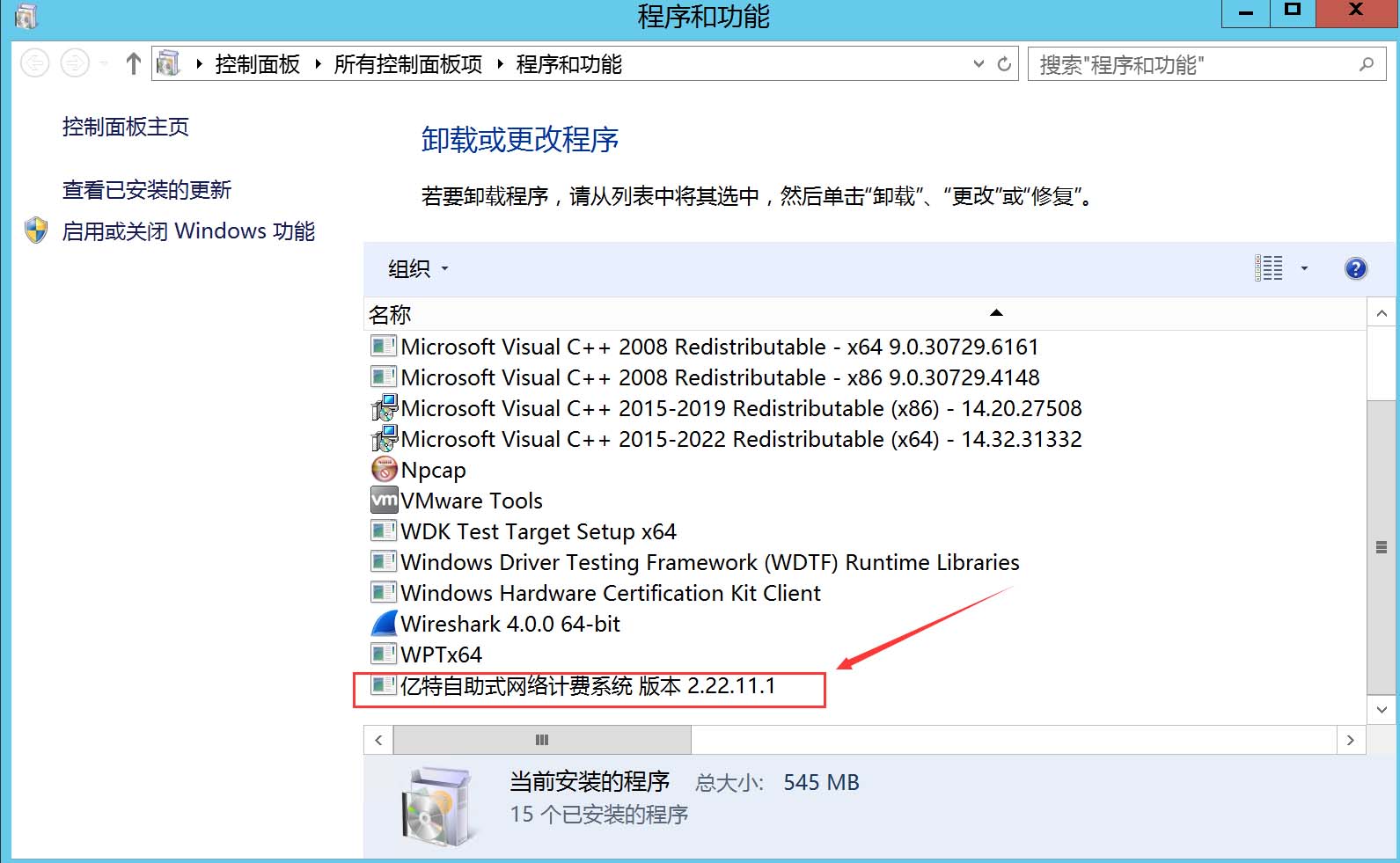Click icon of Windows Driver Testing Framework entry

point(384,561)
